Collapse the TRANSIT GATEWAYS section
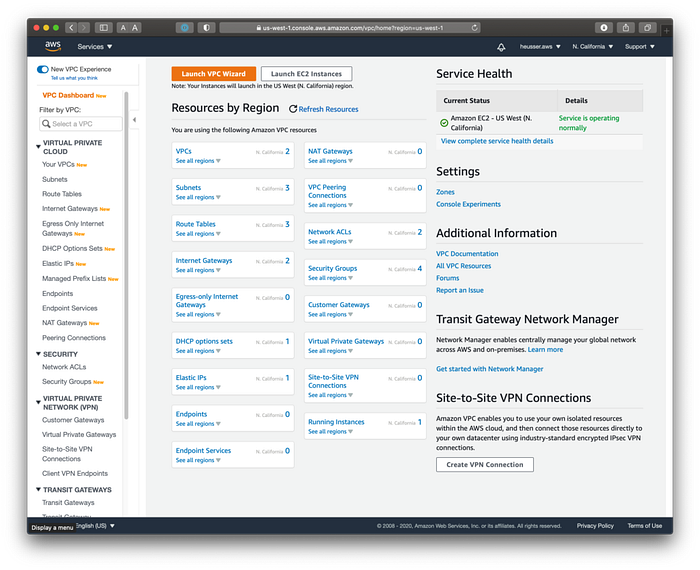The height and width of the screenshot is (570, 700). click(38, 489)
